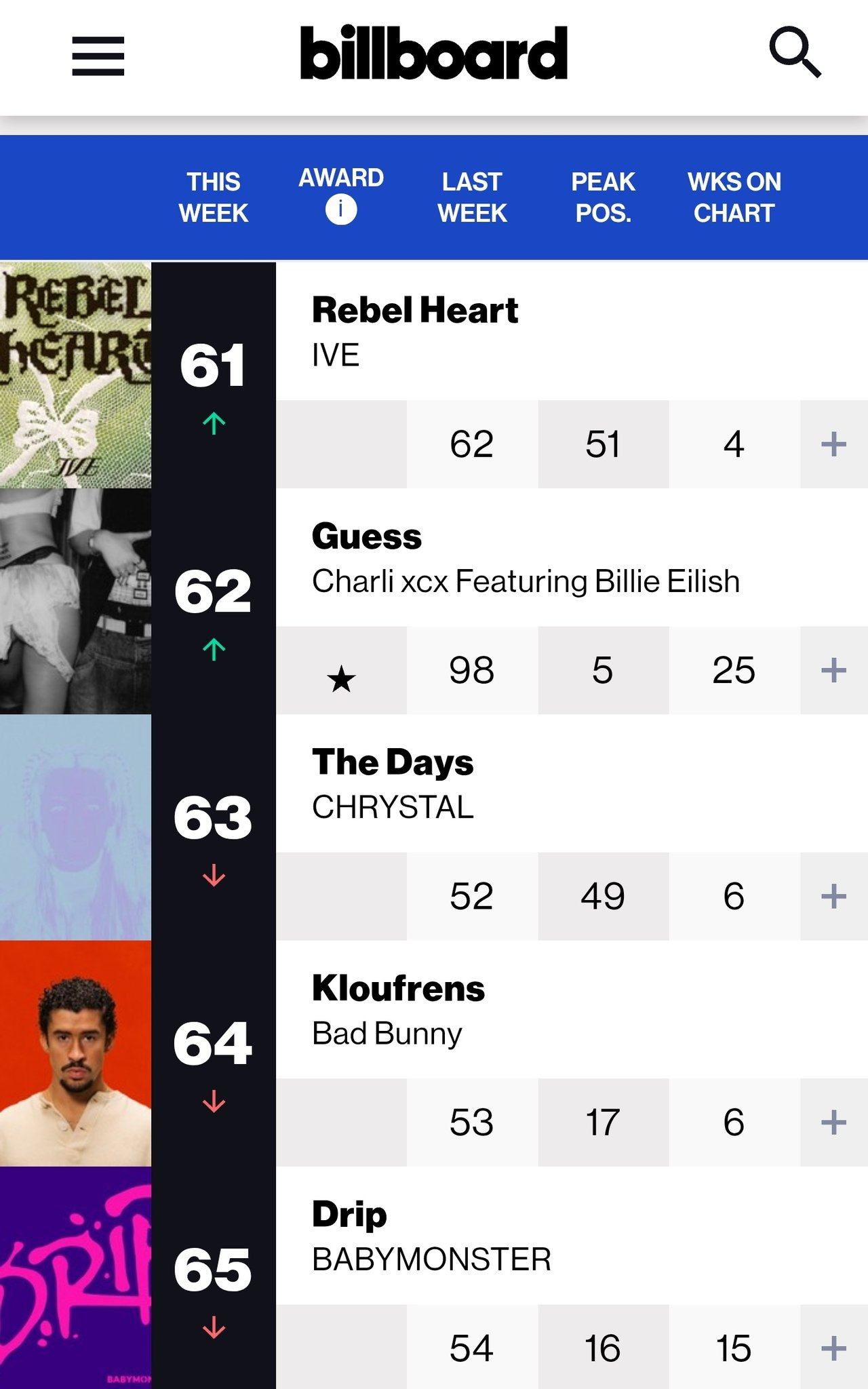The image size is (868, 1389).
Task: Expand the Kloufrens entry details
Action: 833,1122
